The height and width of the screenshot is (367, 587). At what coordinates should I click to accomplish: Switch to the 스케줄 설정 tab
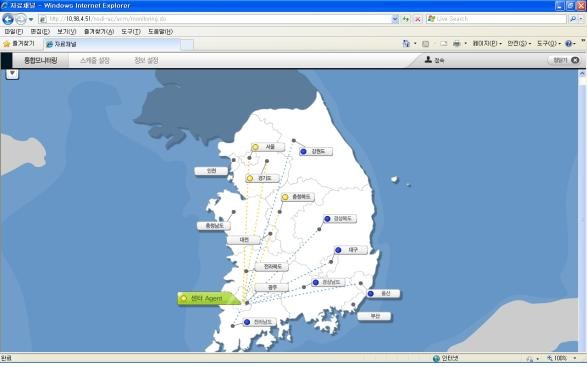(95, 60)
